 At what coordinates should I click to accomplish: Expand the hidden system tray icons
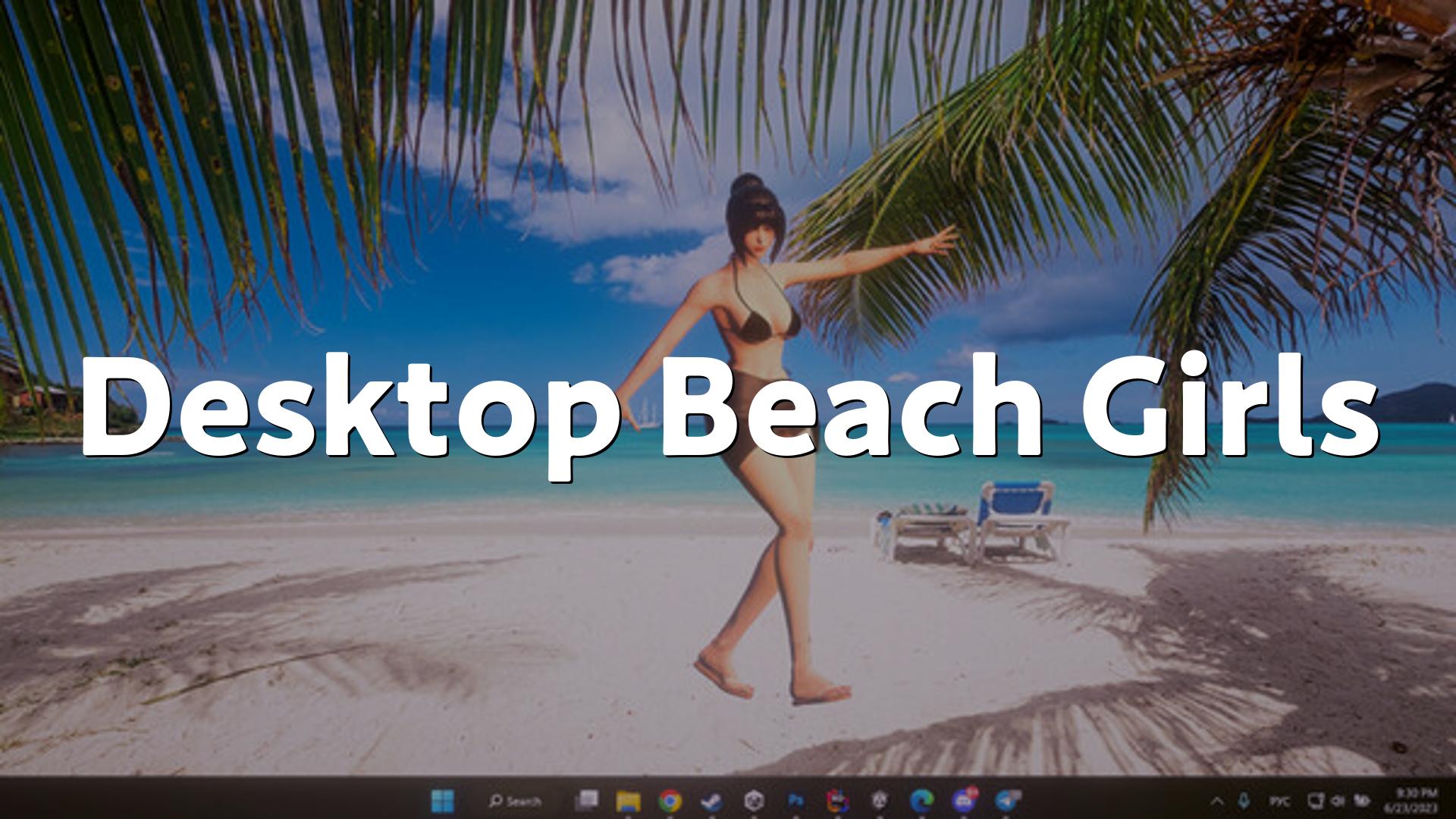(x=1217, y=801)
